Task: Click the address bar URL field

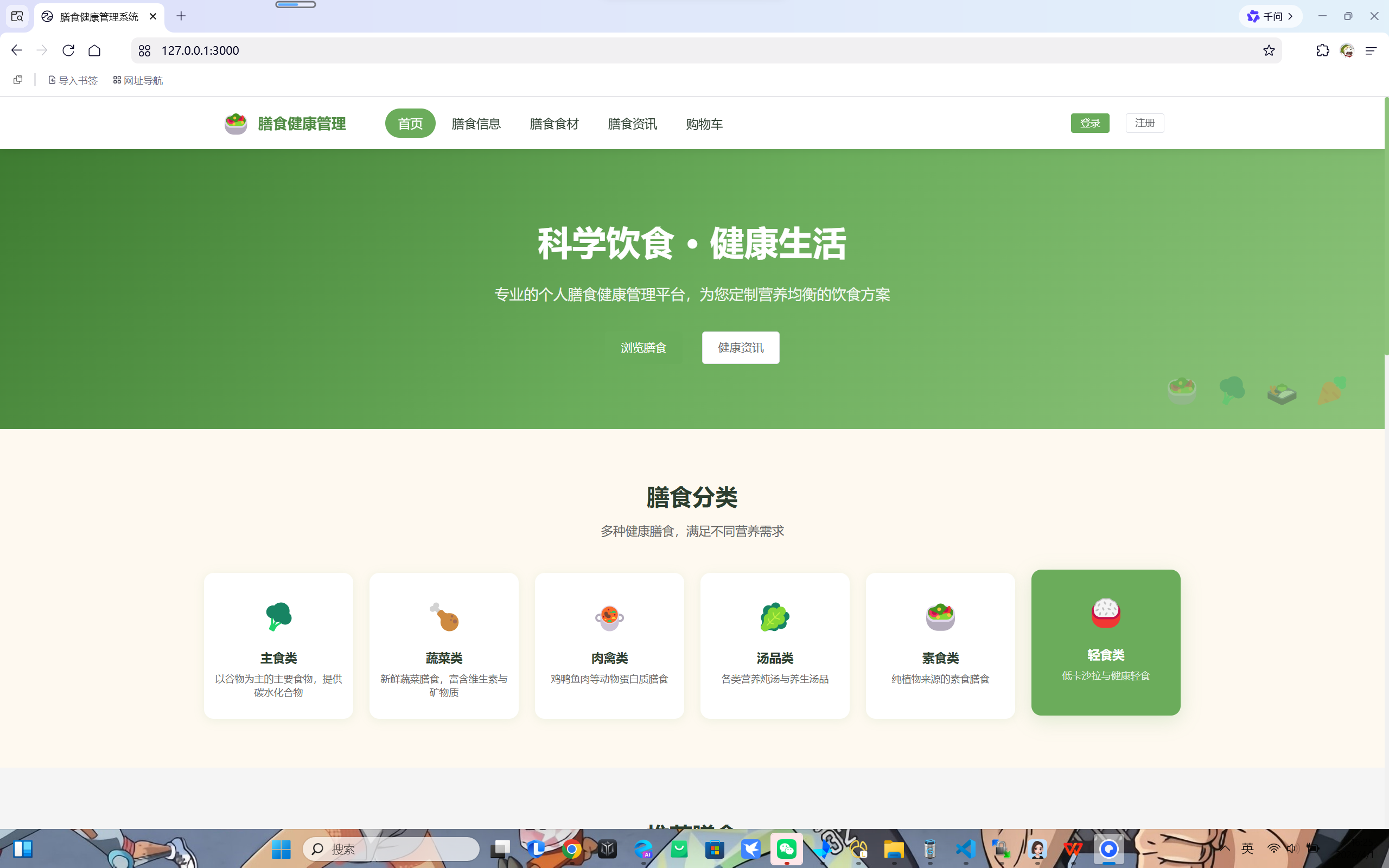Action: tap(200, 50)
